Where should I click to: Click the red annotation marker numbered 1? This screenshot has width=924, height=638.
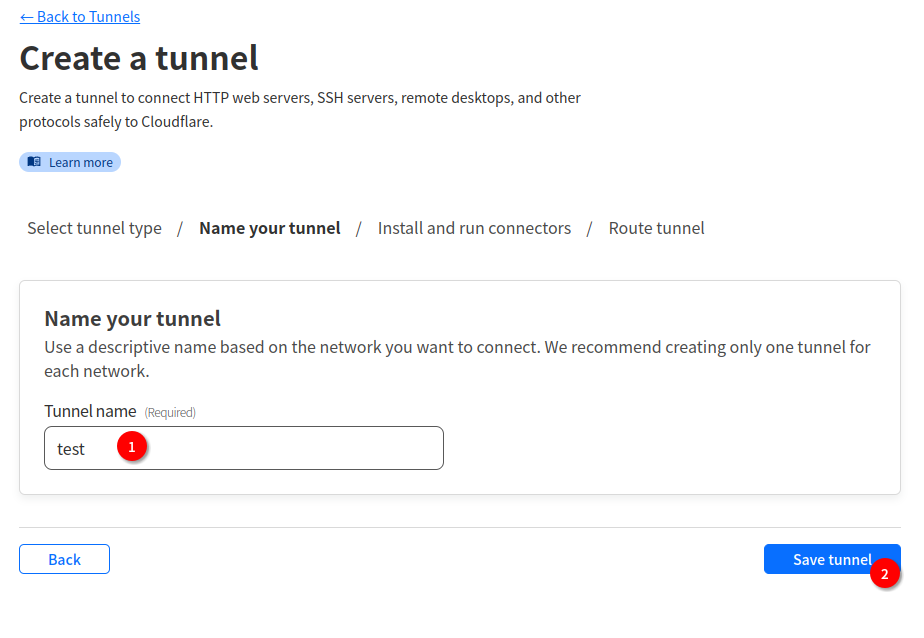(132, 446)
